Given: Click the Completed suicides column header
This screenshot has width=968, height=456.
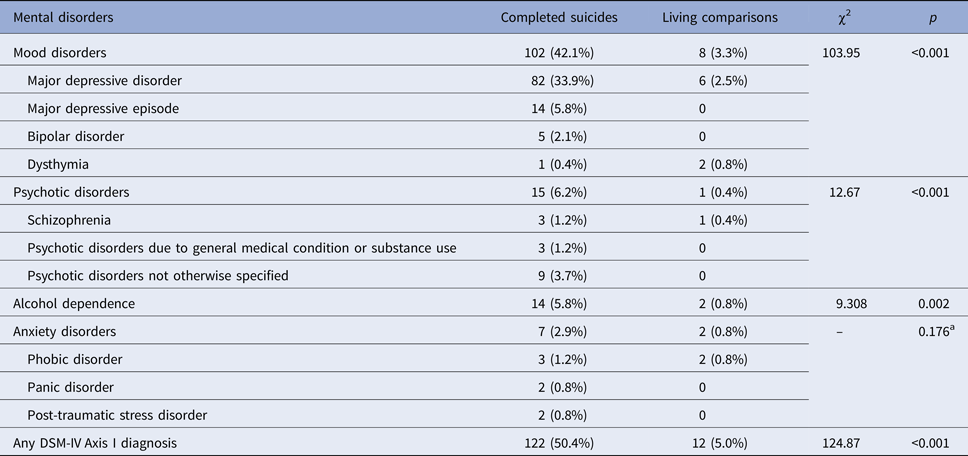Looking at the screenshot, I should tap(558, 17).
